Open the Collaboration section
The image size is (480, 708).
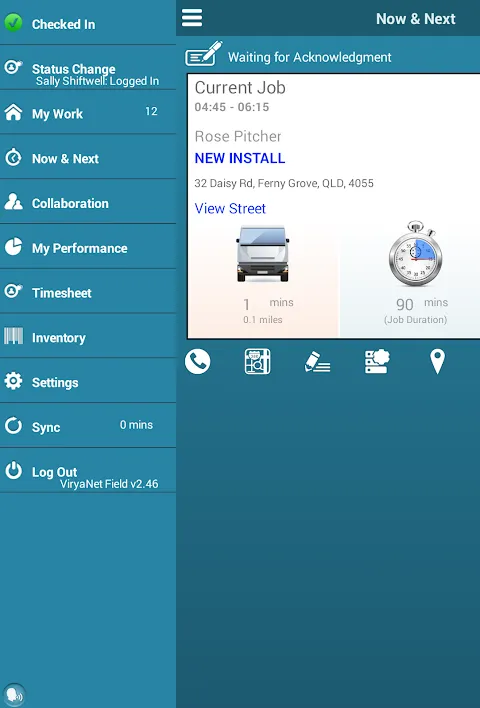click(x=88, y=202)
